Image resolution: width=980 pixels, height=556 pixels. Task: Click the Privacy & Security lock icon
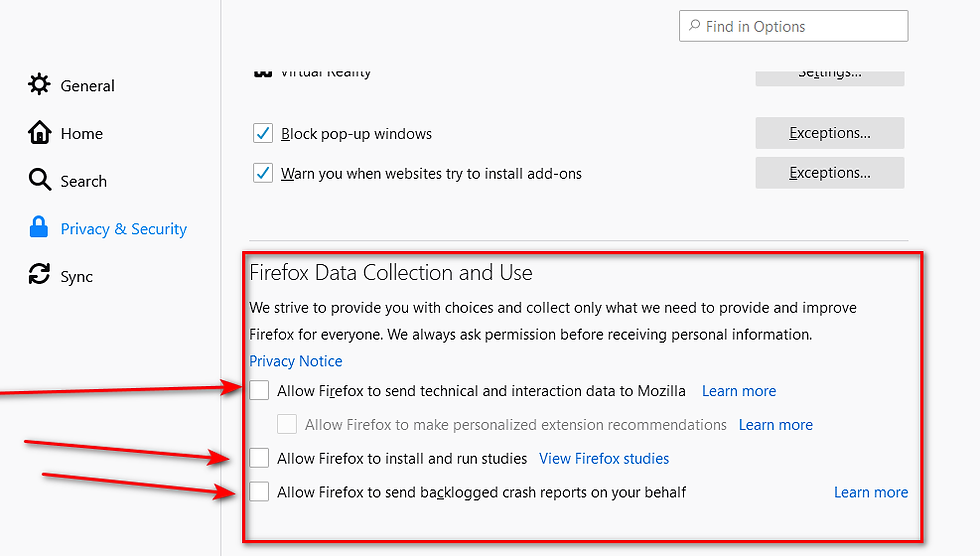(x=39, y=227)
